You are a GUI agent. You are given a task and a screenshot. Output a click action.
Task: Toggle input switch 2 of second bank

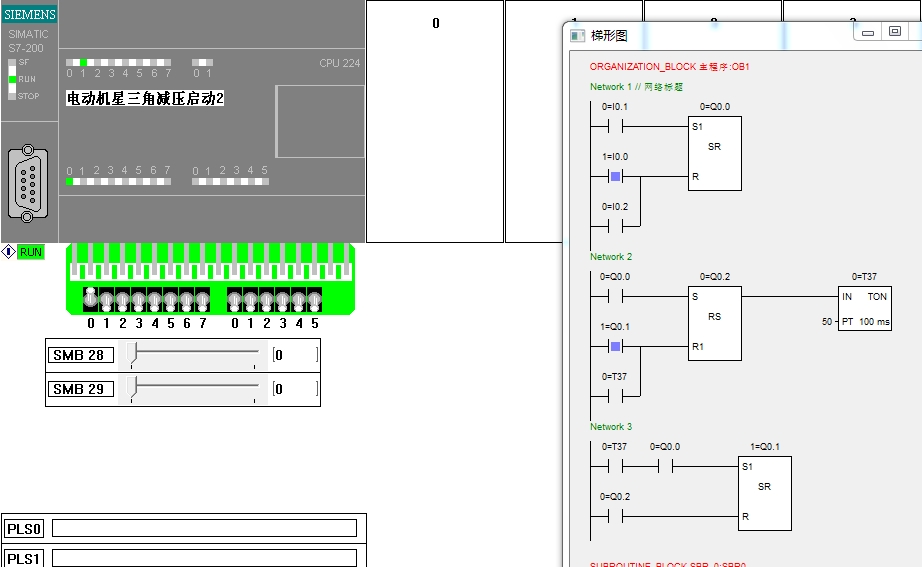click(x=266, y=300)
